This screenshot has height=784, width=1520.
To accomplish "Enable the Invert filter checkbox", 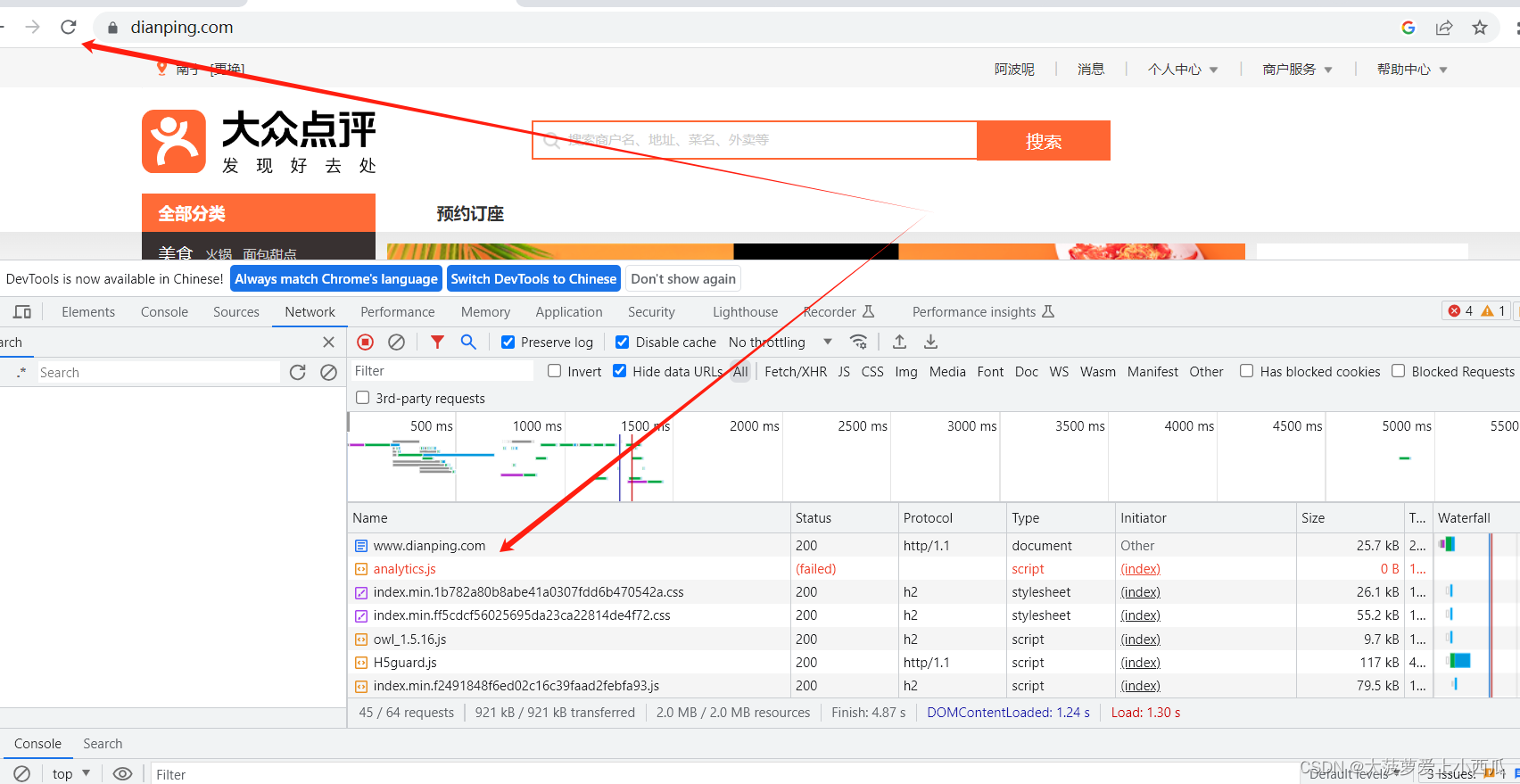I will pyautogui.click(x=555, y=371).
